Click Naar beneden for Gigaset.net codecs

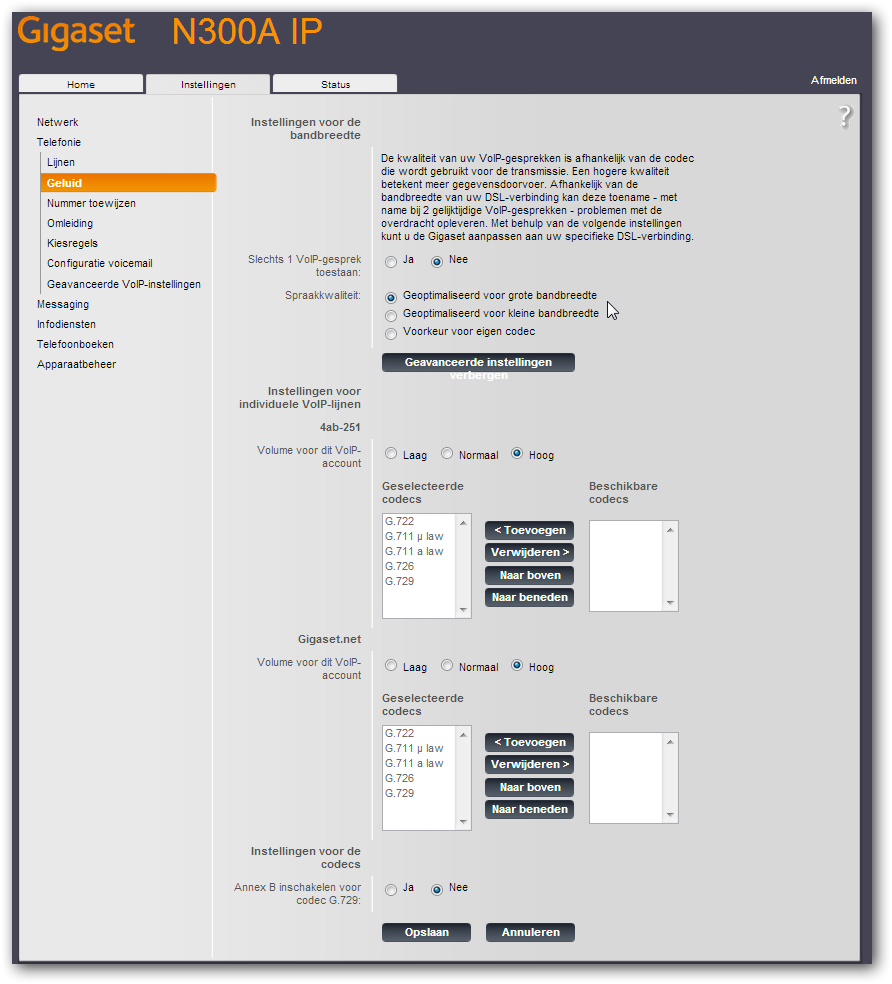(x=529, y=810)
